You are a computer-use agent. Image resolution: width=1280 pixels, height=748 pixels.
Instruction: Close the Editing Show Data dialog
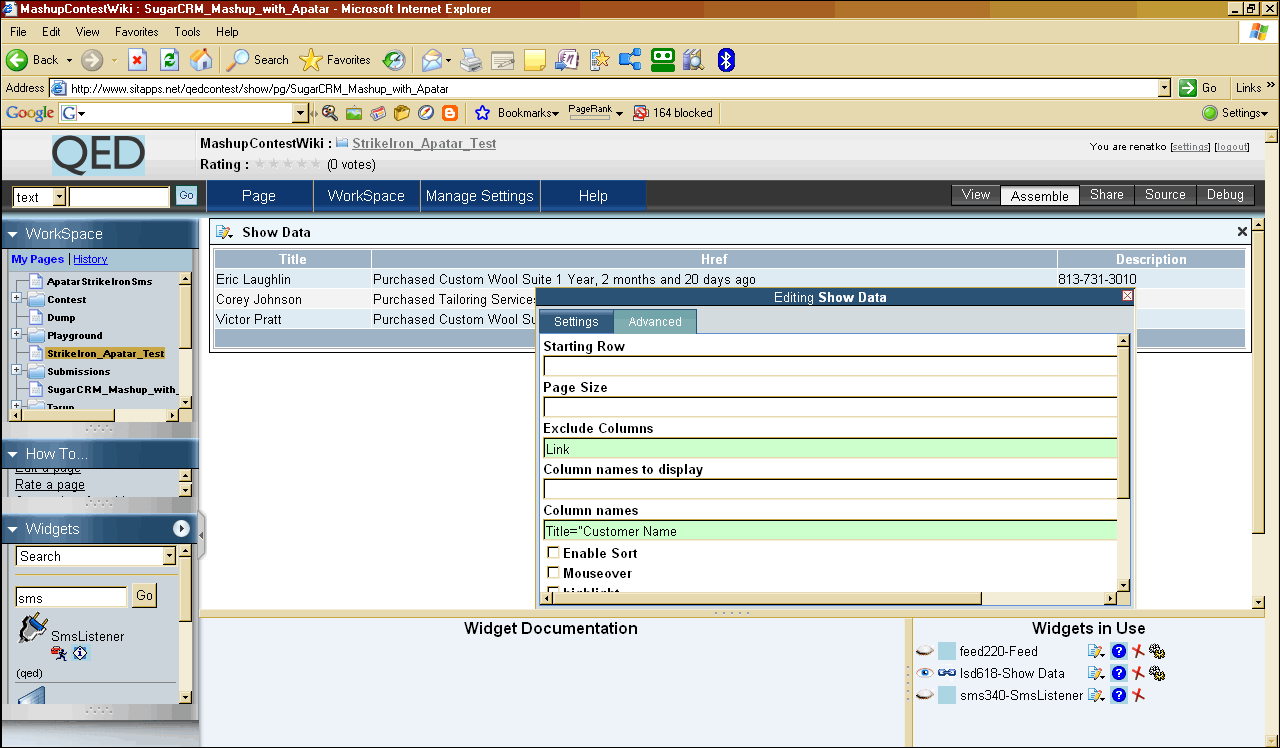(1127, 296)
